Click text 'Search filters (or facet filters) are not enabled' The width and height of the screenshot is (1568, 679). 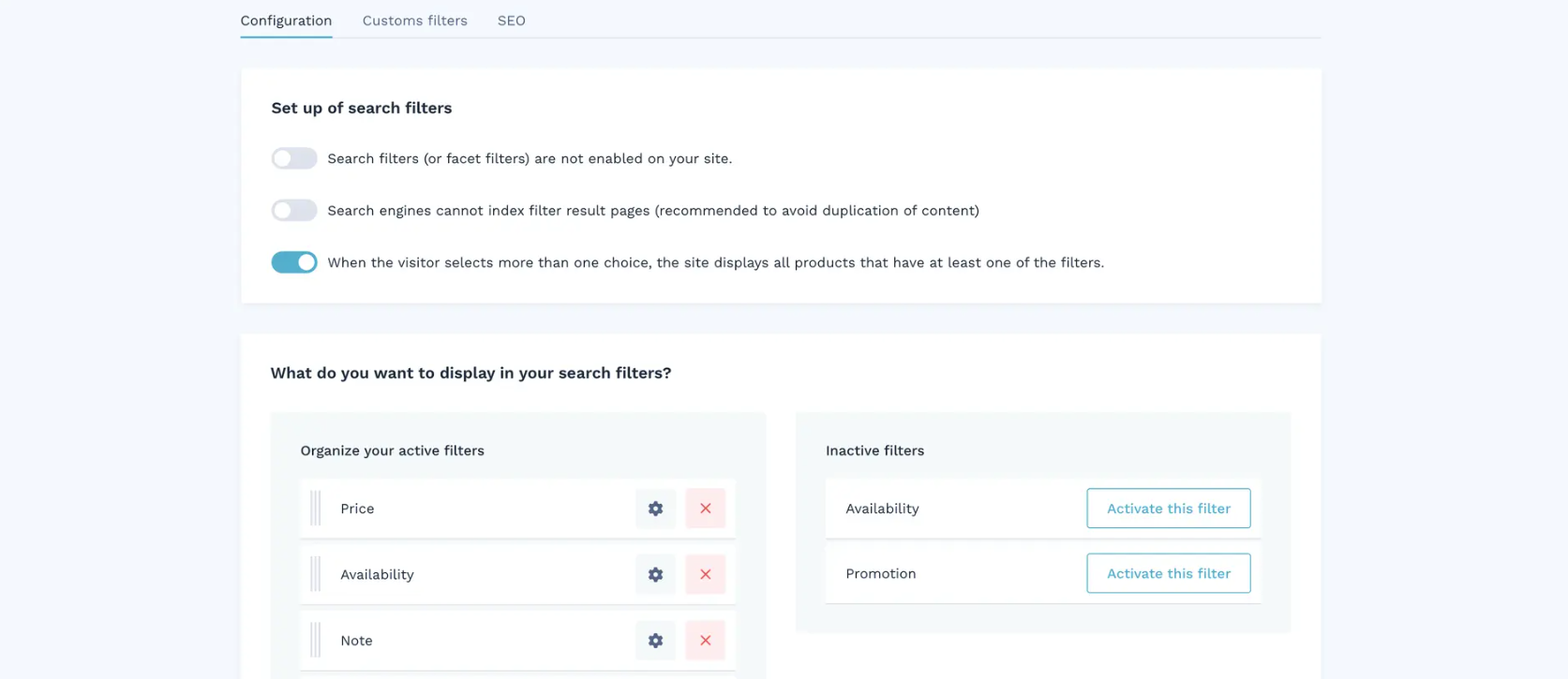coord(530,158)
